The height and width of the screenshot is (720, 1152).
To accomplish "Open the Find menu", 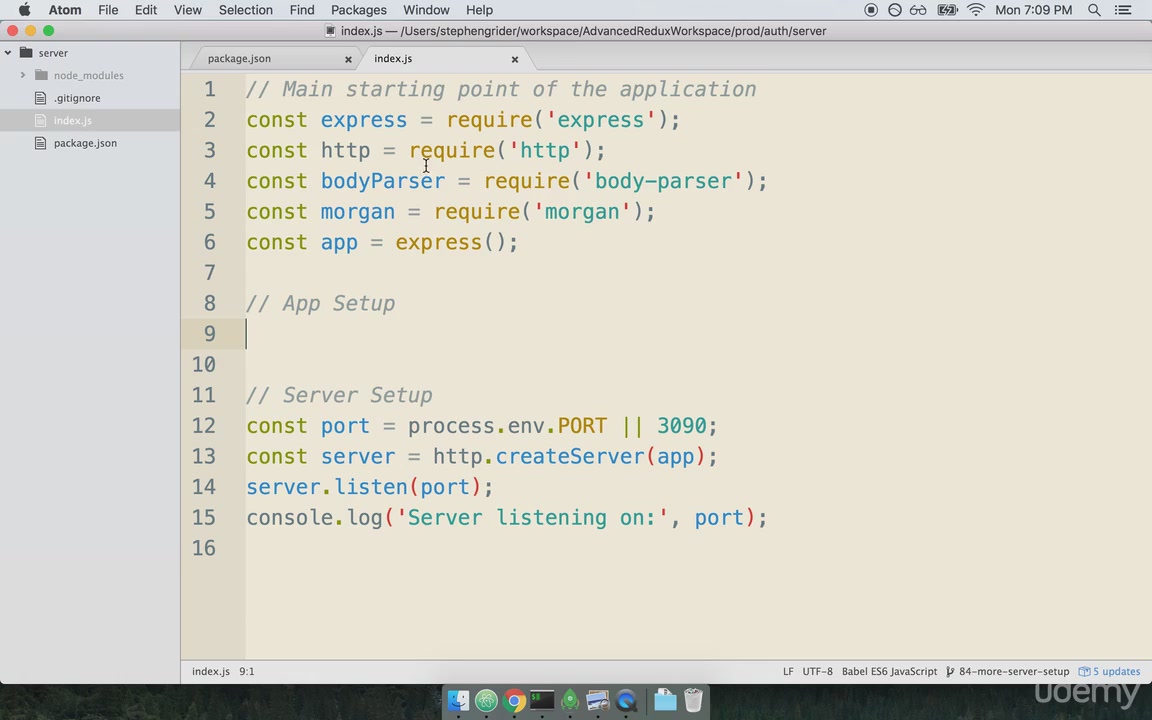I will coord(301,10).
